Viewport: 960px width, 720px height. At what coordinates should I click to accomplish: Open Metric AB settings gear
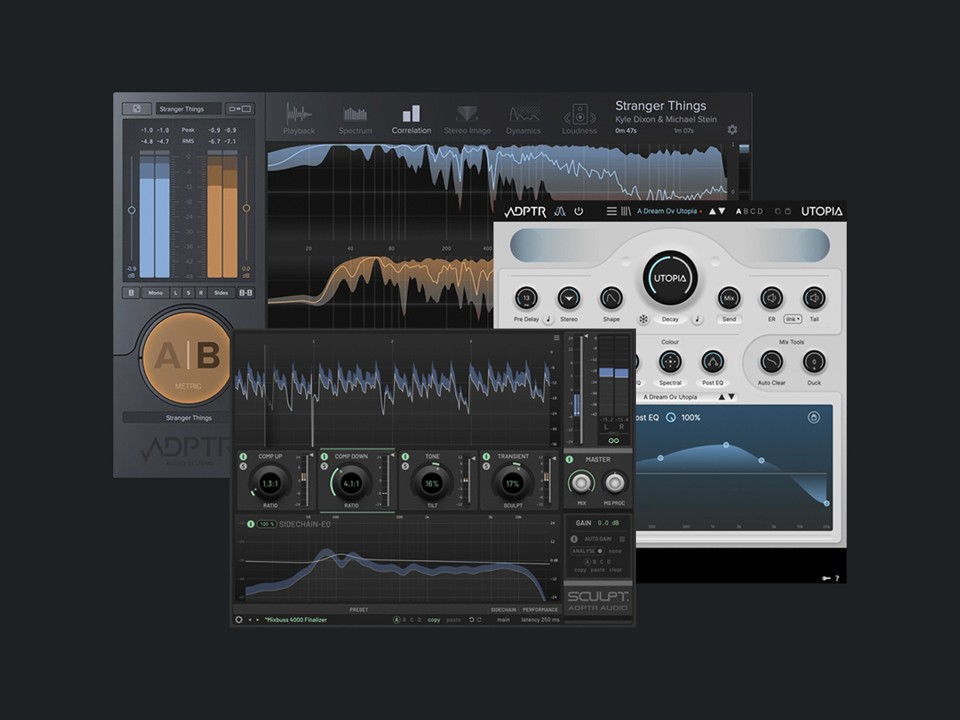tap(732, 129)
